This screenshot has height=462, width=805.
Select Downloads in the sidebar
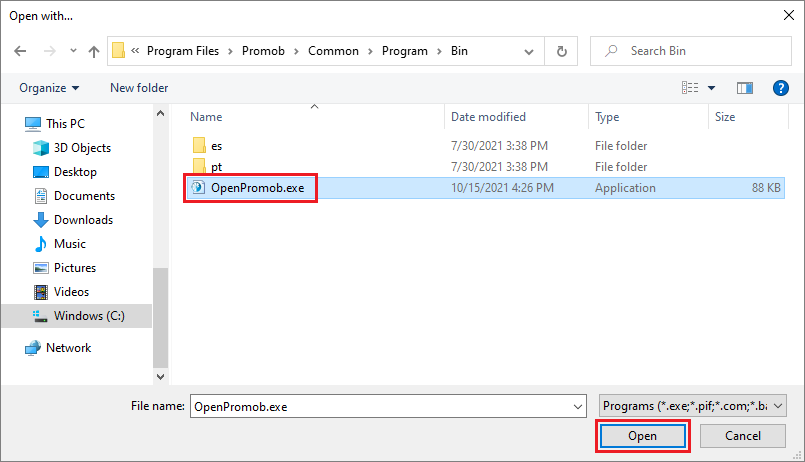pos(83,220)
